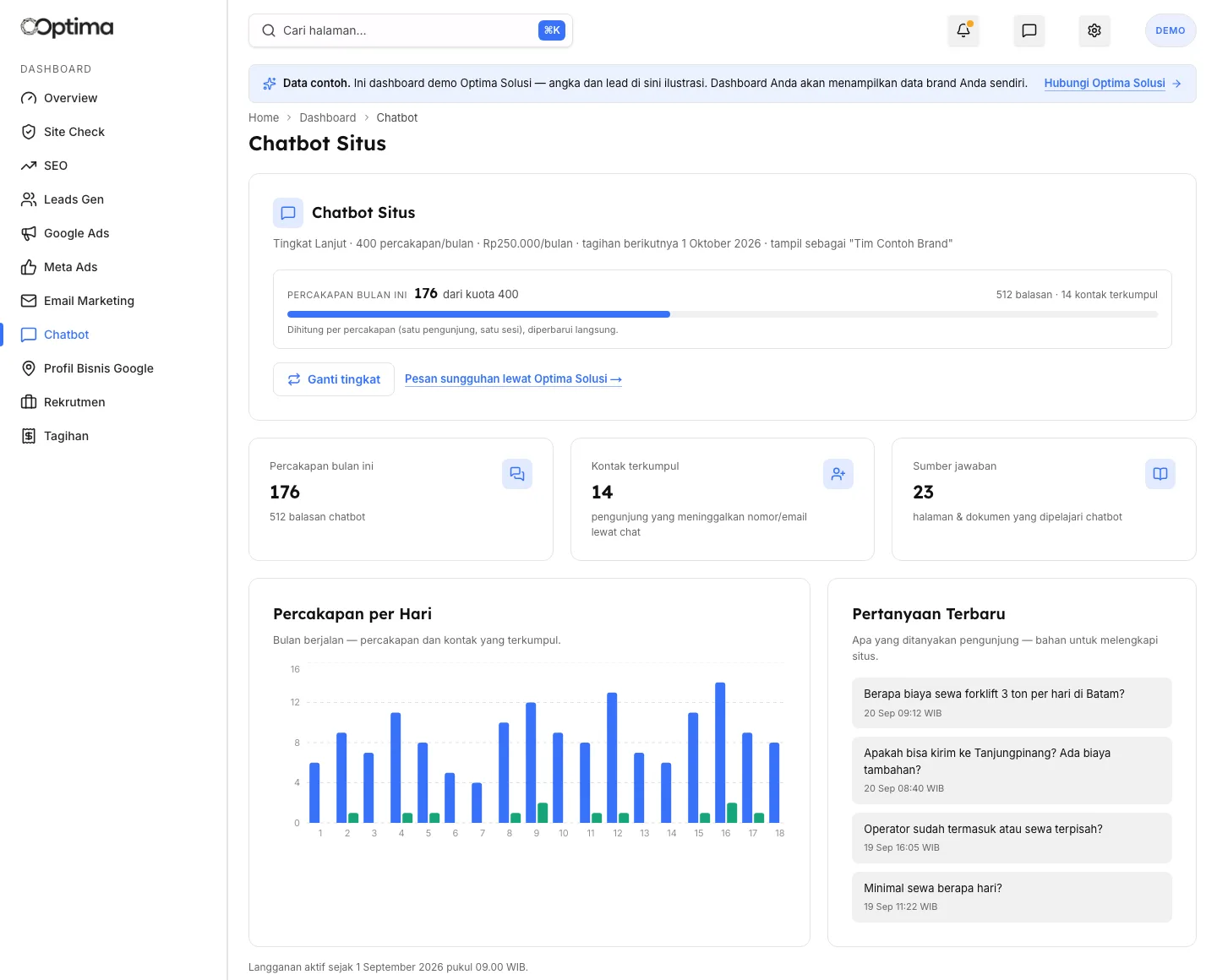Click day 12 blue chart bar
This screenshot has height=980, width=1217.
[x=612, y=757]
